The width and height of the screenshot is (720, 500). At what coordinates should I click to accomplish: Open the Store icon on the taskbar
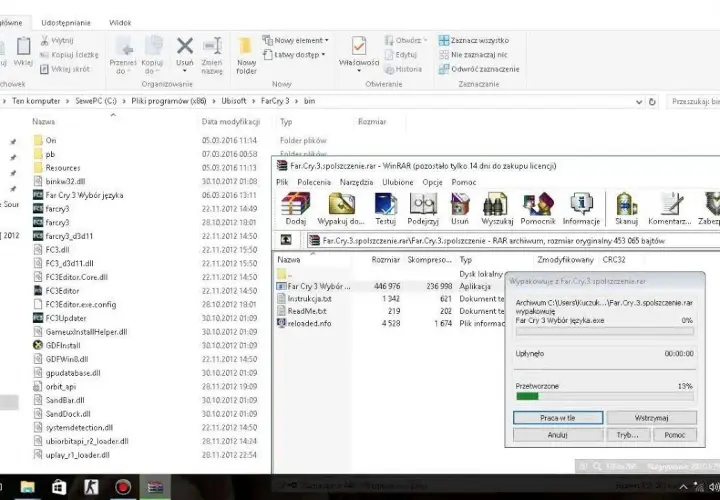click(x=59, y=487)
